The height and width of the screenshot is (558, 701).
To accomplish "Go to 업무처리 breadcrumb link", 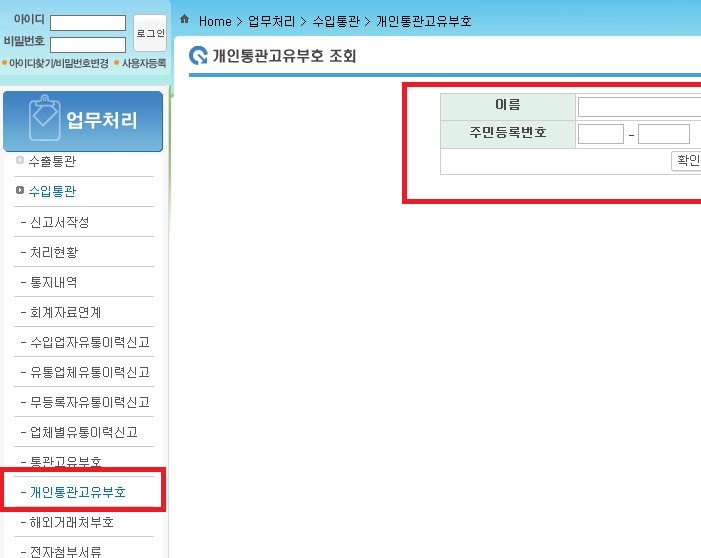I will [271, 21].
